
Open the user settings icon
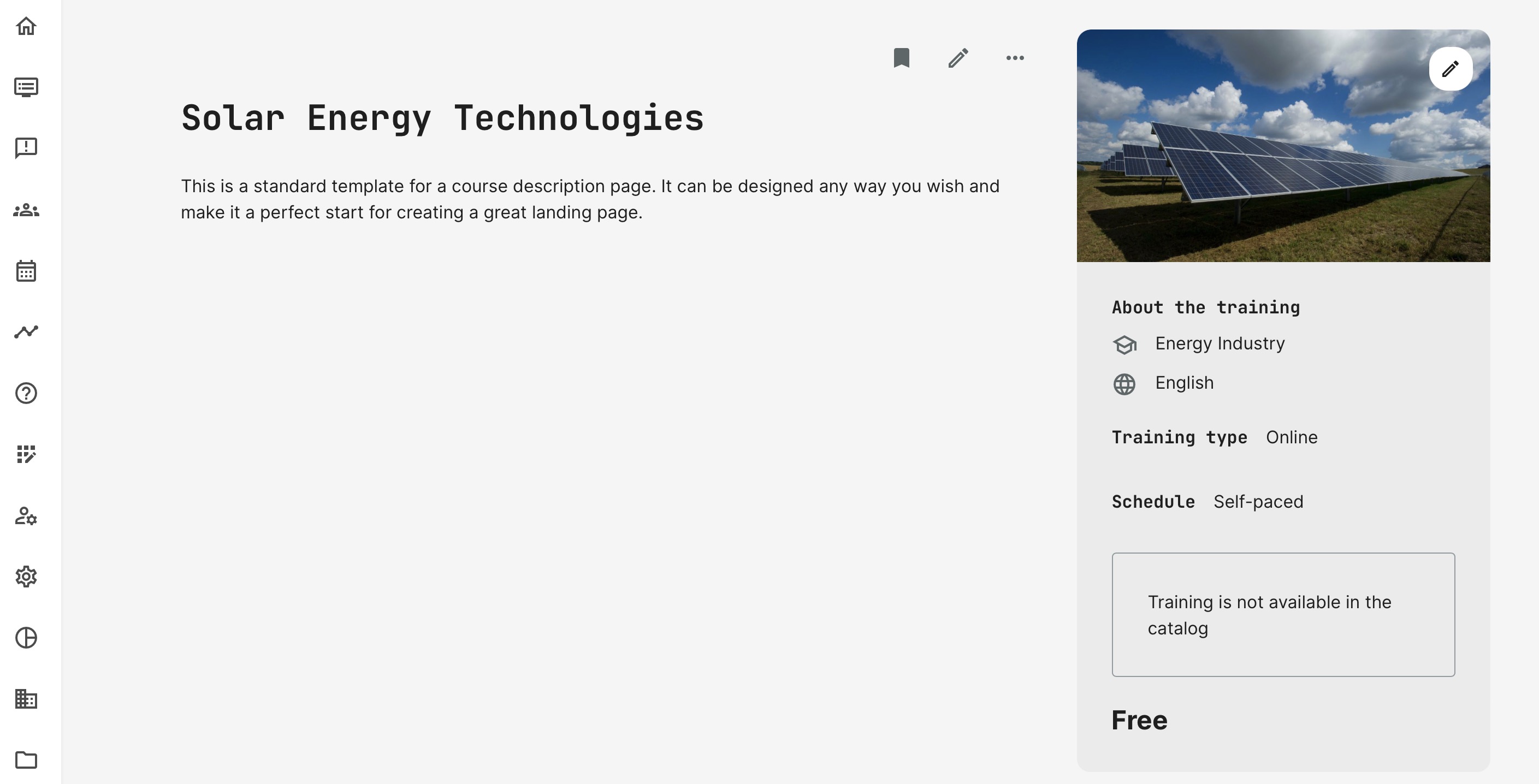26,516
